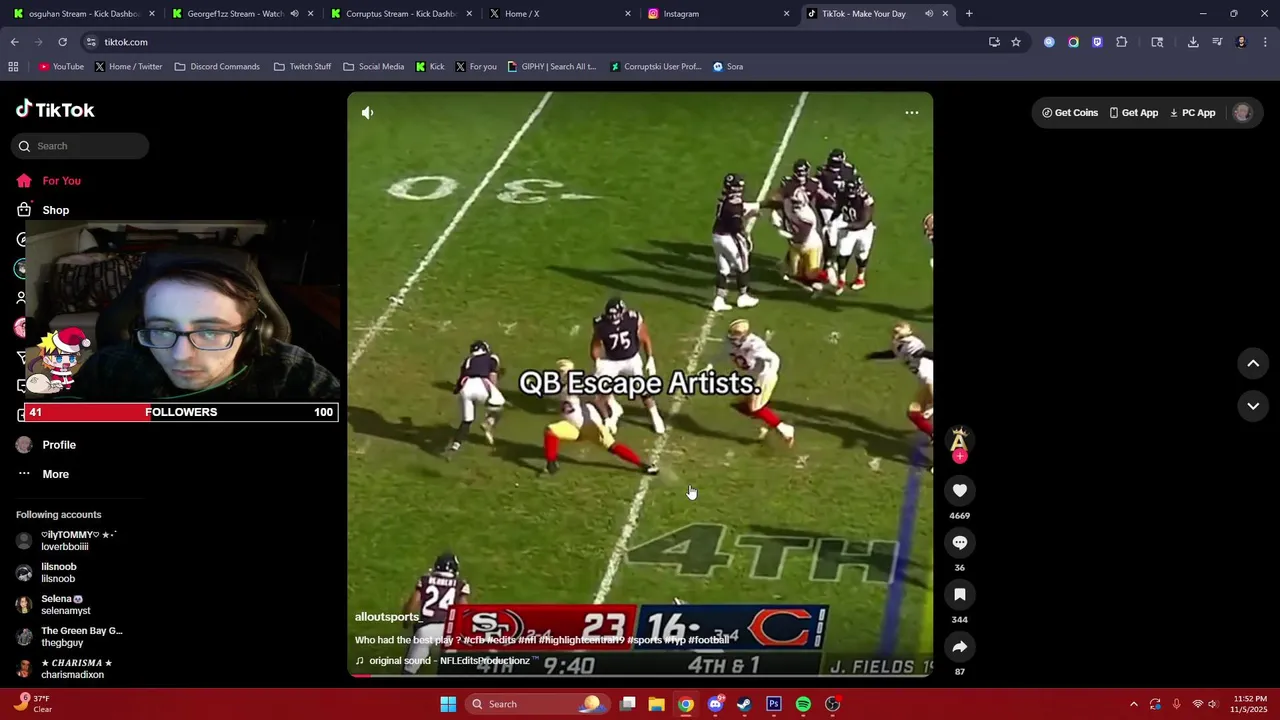This screenshot has width=1280, height=720.
Task: Open the Apps grid in bookmarks bar
Action: (x=13, y=67)
